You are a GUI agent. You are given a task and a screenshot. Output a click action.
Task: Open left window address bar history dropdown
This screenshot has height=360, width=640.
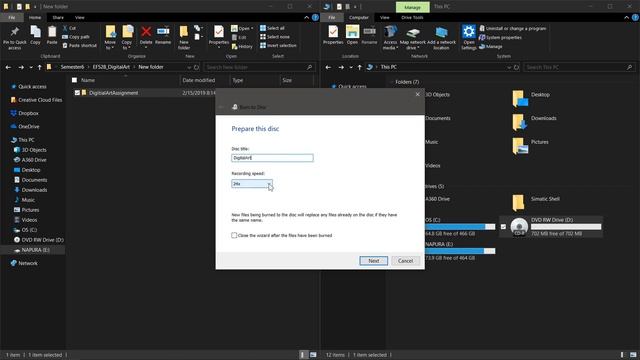click(x=189, y=67)
